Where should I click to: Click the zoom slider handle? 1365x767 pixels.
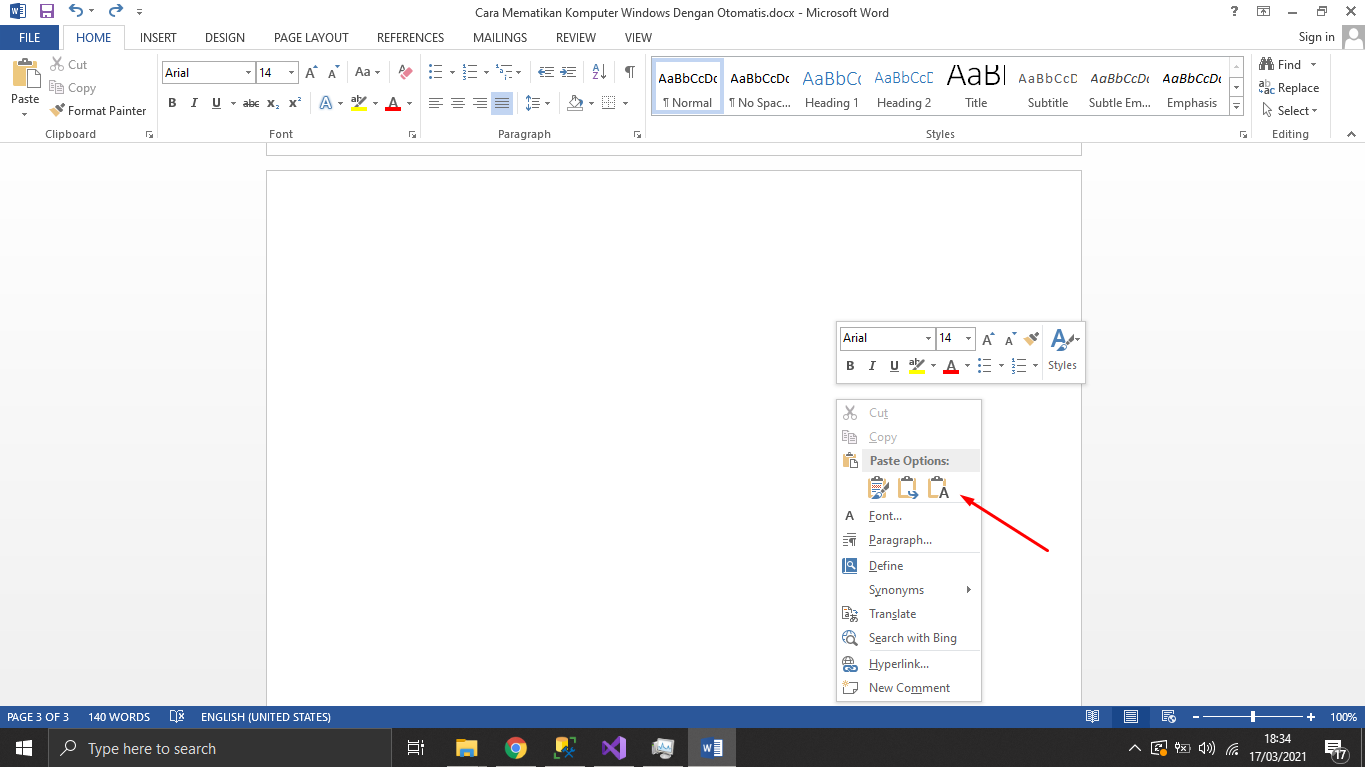click(1253, 717)
